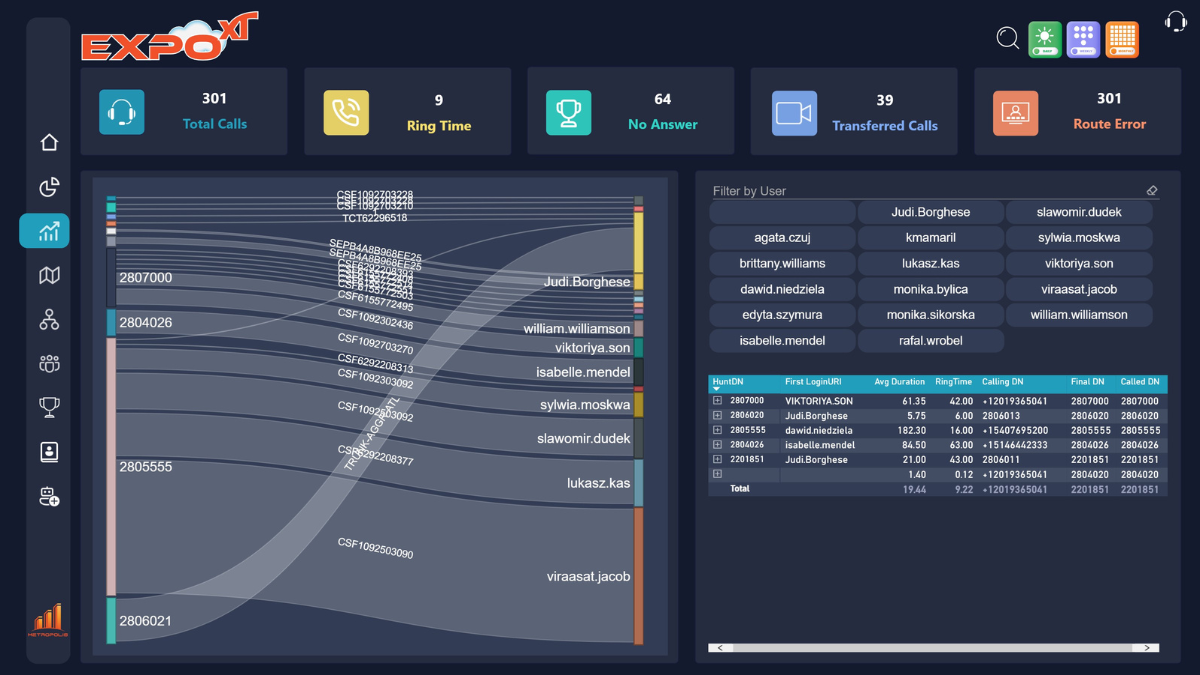Image resolution: width=1200 pixels, height=675 pixels.
Task: Sort table by Avg Duration column header
Action: tap(899, 382)
